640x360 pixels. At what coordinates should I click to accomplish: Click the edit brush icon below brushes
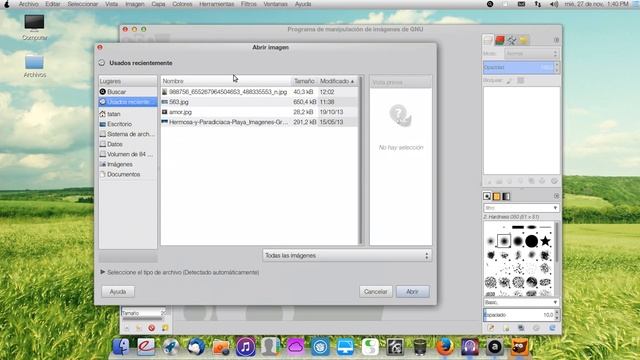(491, 328)
